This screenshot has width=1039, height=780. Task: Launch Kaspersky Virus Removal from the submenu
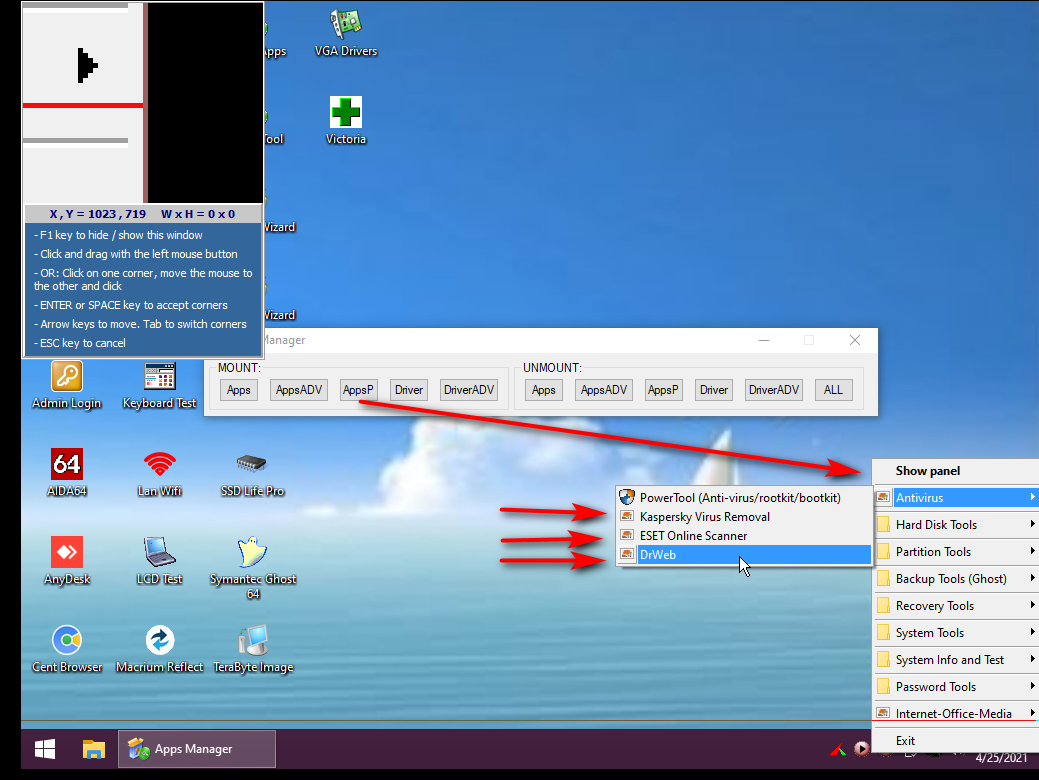coord(744,517)
